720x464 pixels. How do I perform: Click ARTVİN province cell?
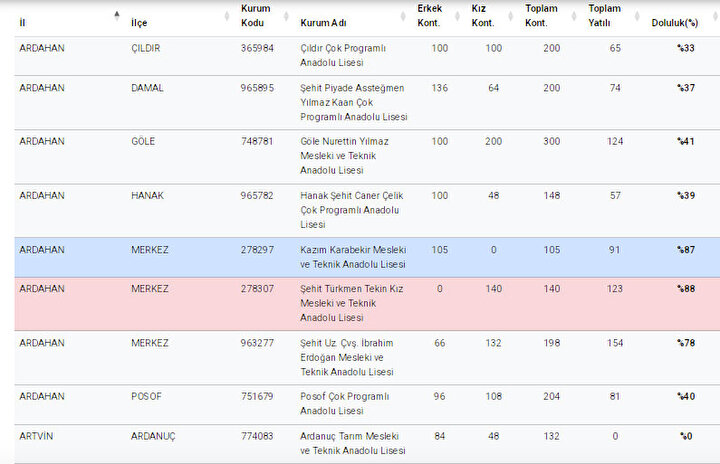pyautogui.click(x=36, y=436)
